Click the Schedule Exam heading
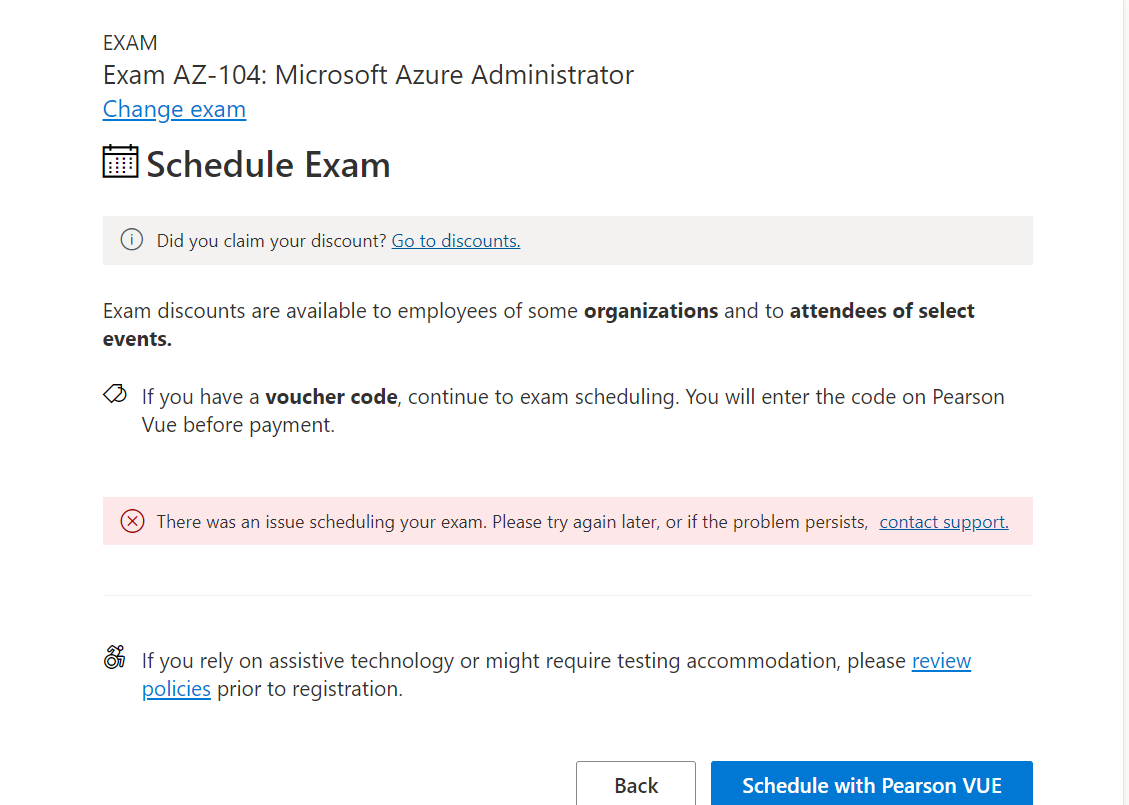 pyautogui.click(x=268, y=165)
